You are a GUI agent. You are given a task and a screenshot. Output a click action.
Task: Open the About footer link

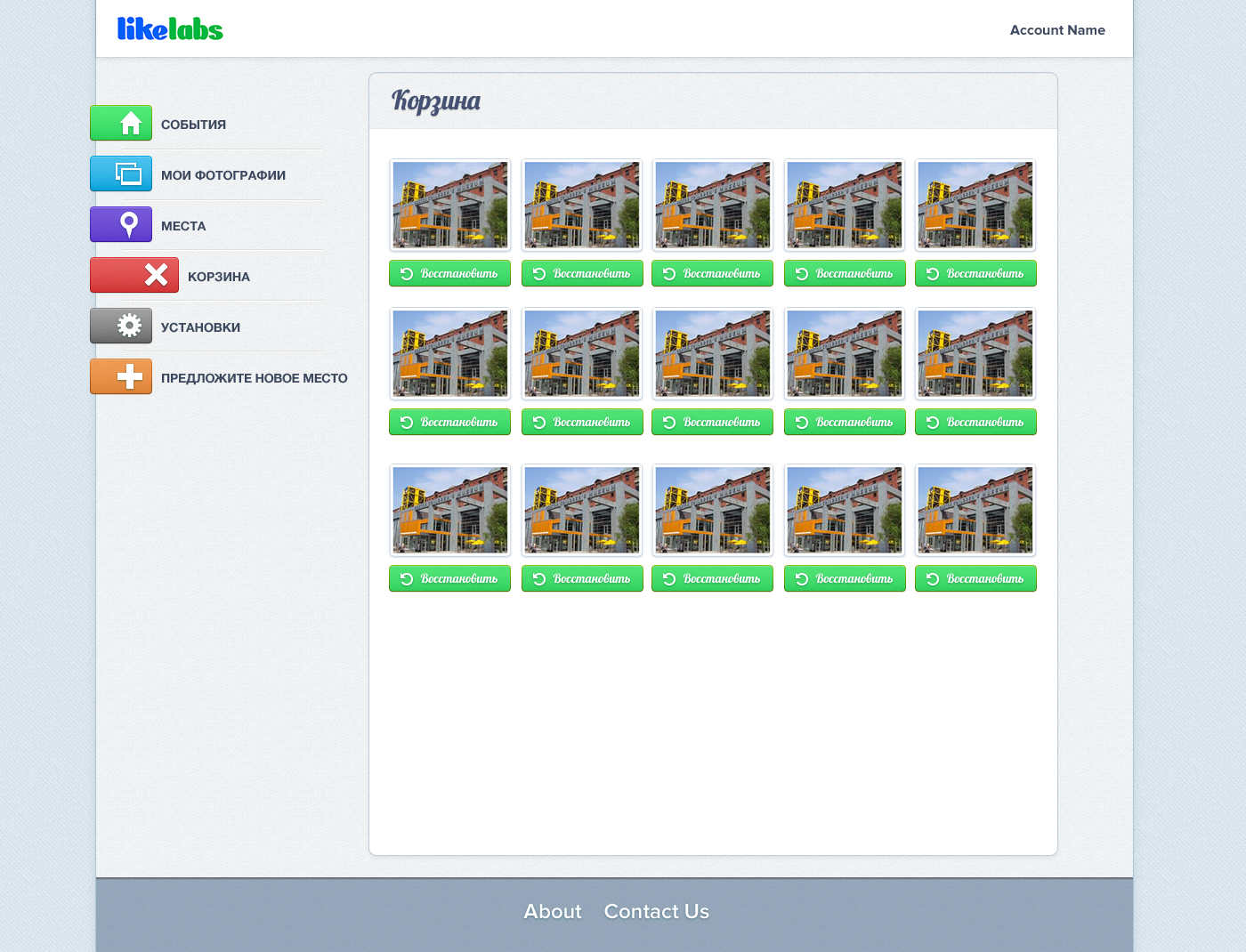553,912
